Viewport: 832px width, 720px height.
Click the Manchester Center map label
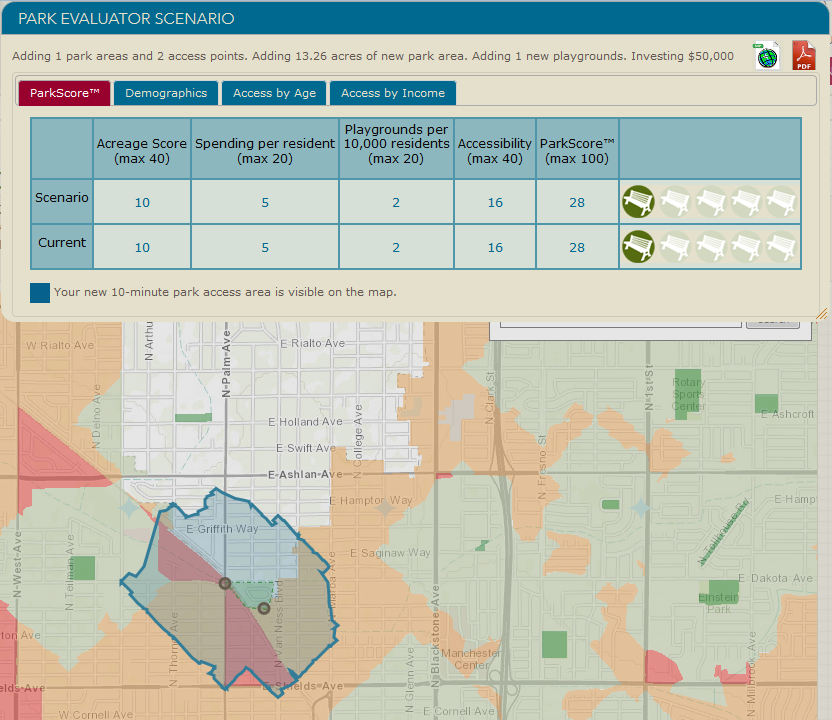pos(471,659)
